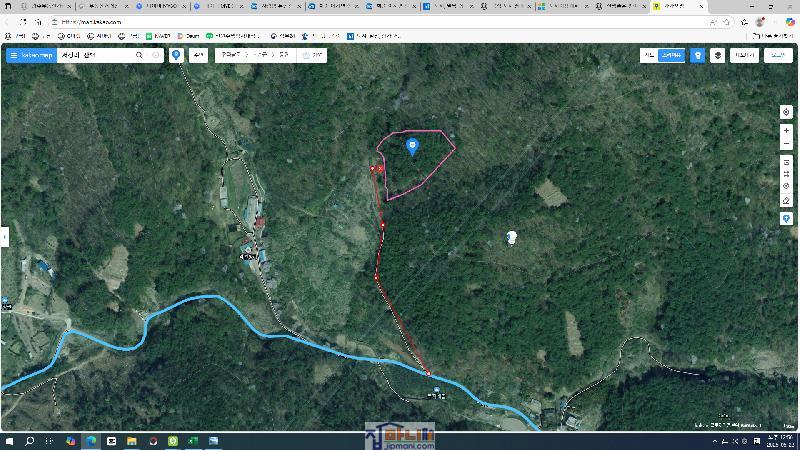This screenshot has height=450, width=800.
Task: Select the eraser clear-drawing tool
Action: (x=786, y=199)
